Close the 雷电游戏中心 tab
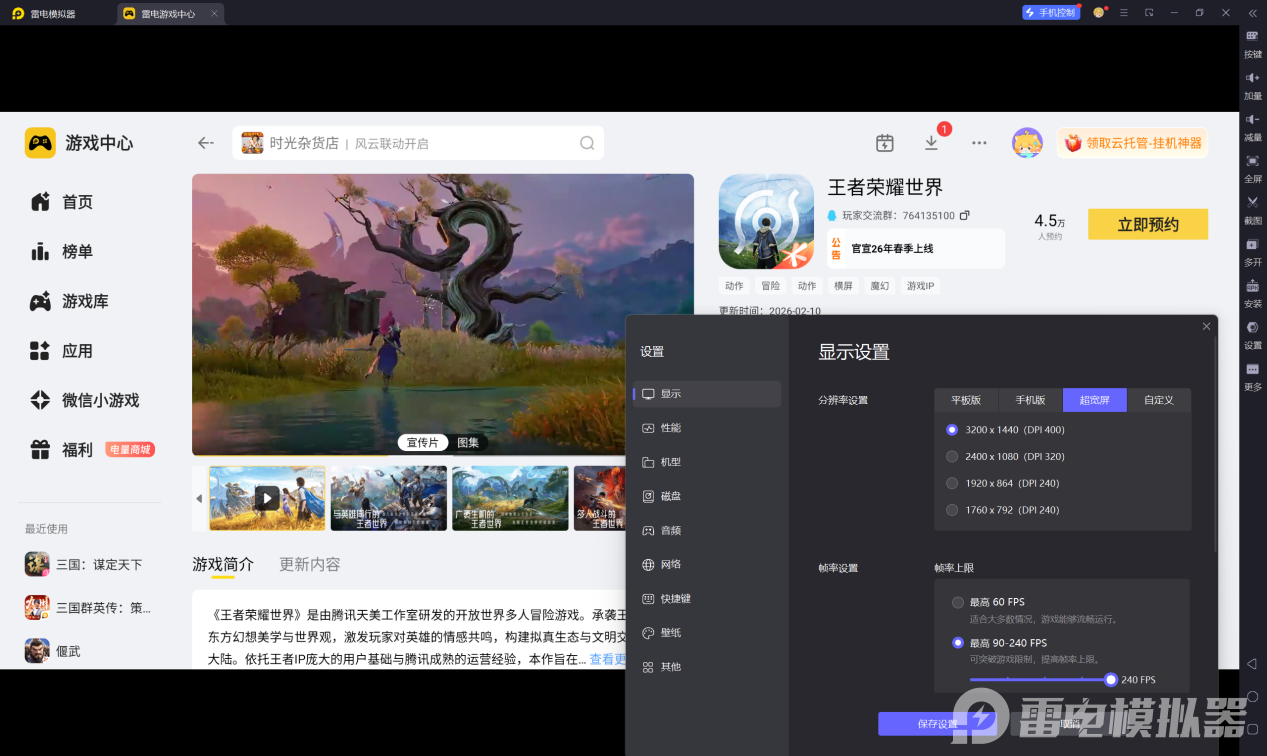Image resolution: width=1267 pixels, height=756 pixels. (214, 14)
